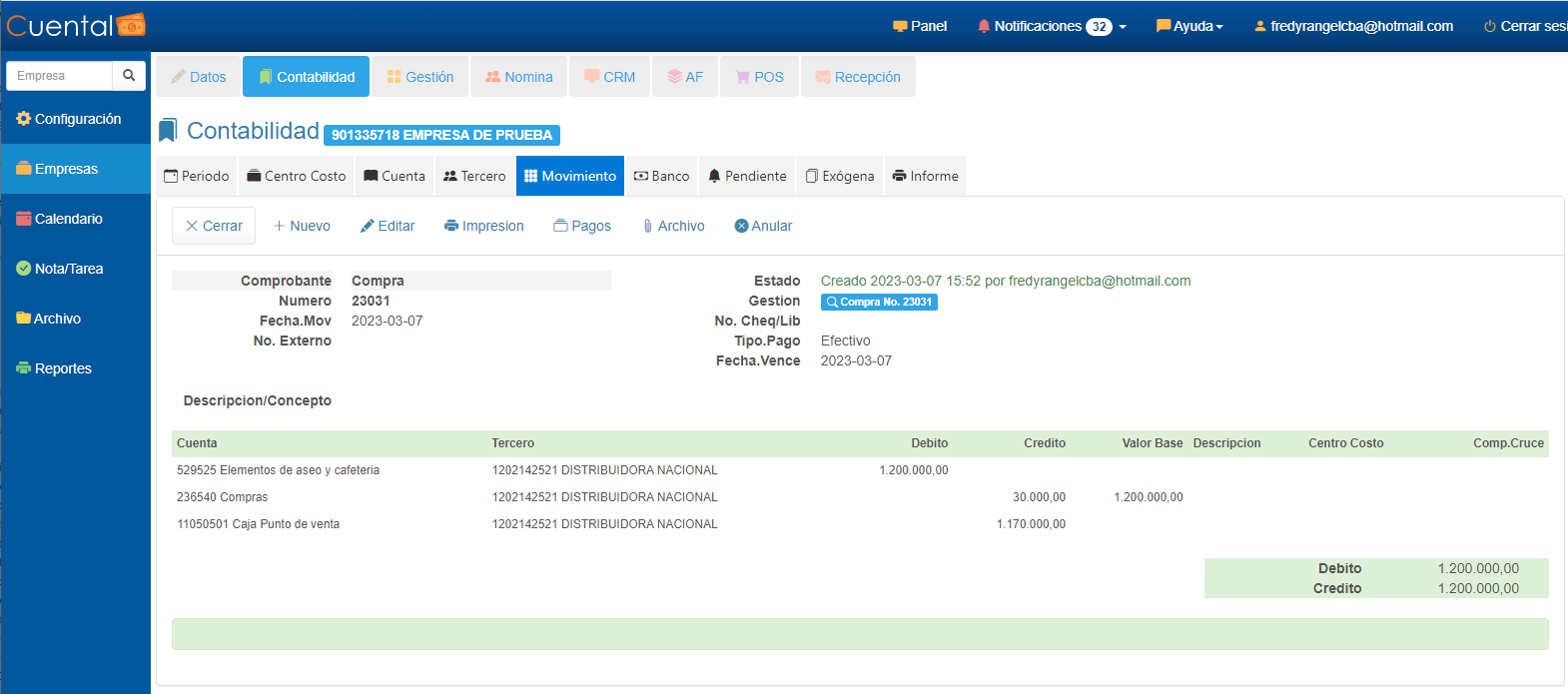Open the user account email menu
The width and height of the screenshot is (1568, 694).
[1353, 26]
